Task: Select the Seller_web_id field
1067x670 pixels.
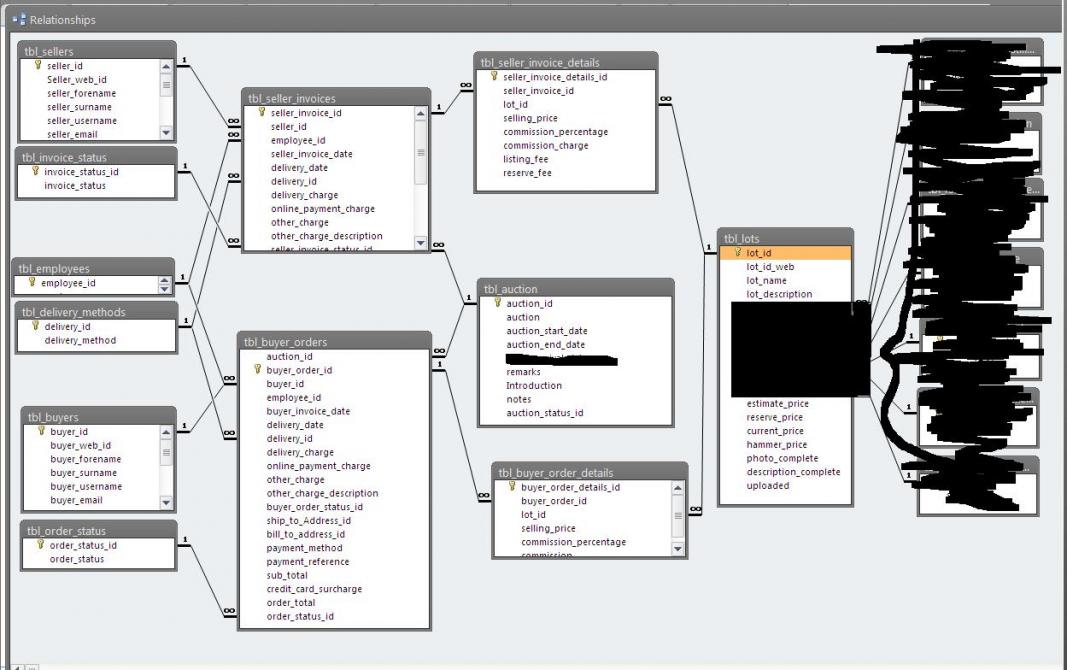Action: 77,80
